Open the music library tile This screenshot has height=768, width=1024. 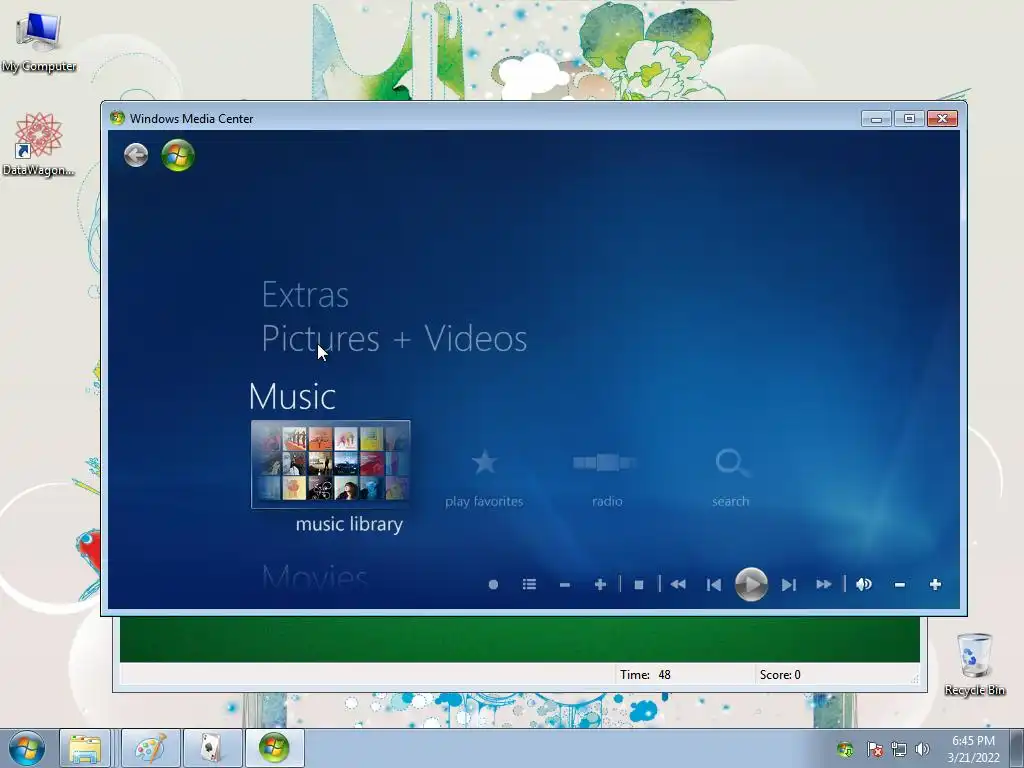330,464
